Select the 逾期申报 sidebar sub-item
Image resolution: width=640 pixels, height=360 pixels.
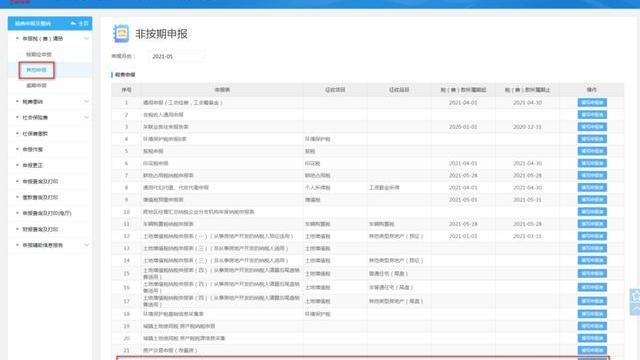coord(37,86)
